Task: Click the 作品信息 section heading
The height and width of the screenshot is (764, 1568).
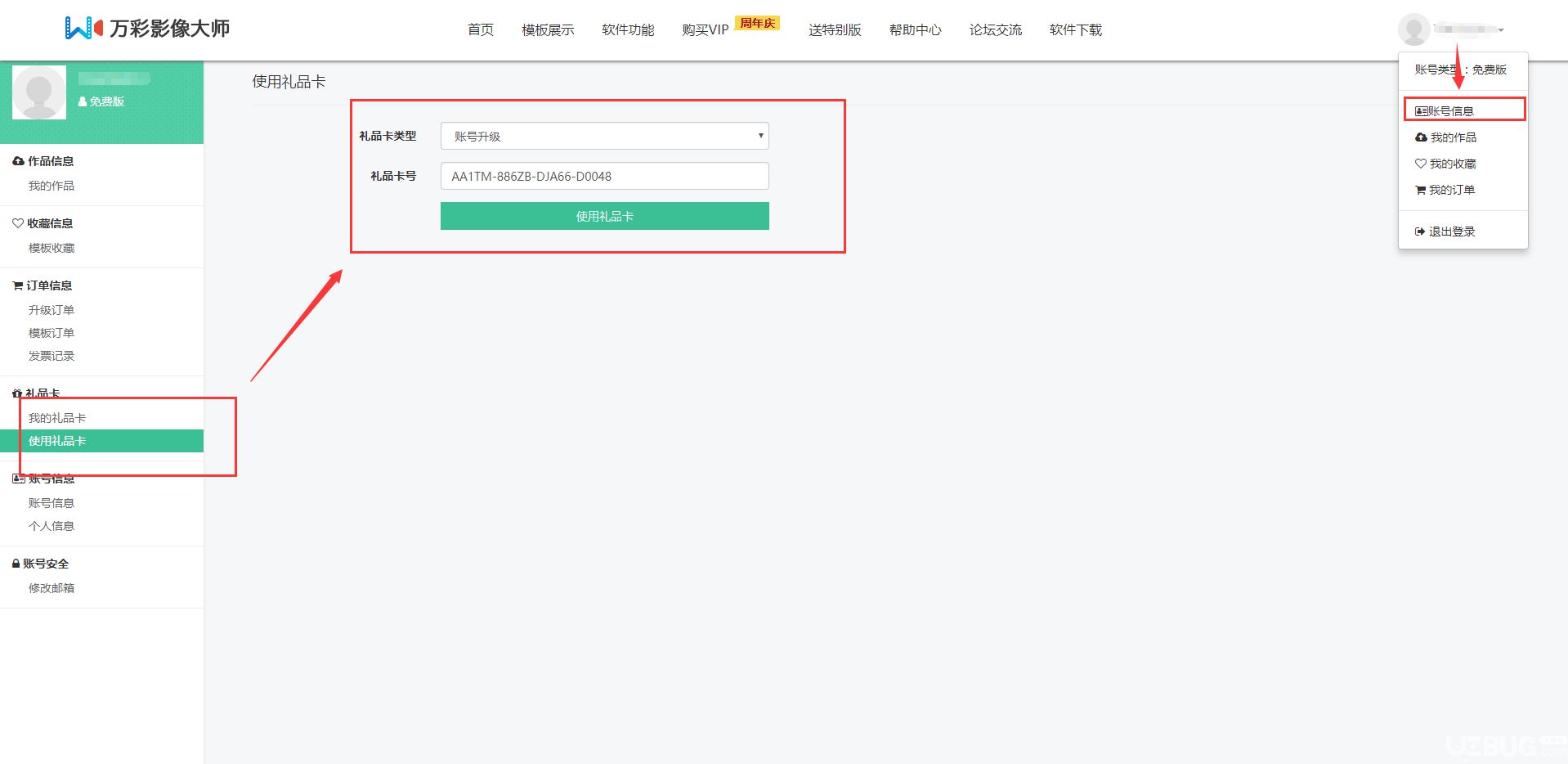Action: click(51, 161)
